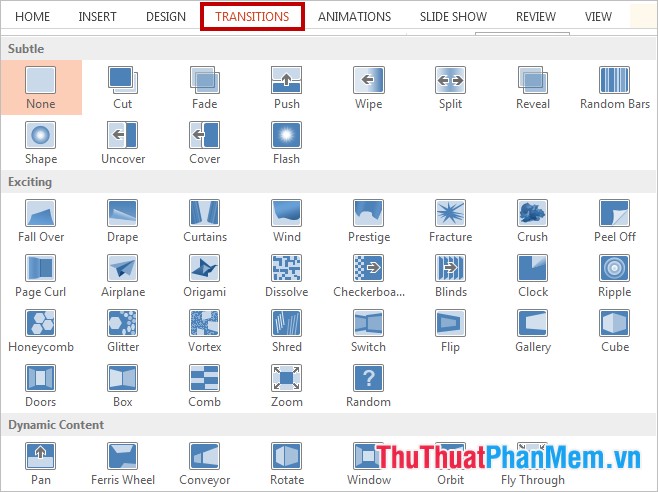
Task: Apply the Ripple transition
Action: point(615,276)
